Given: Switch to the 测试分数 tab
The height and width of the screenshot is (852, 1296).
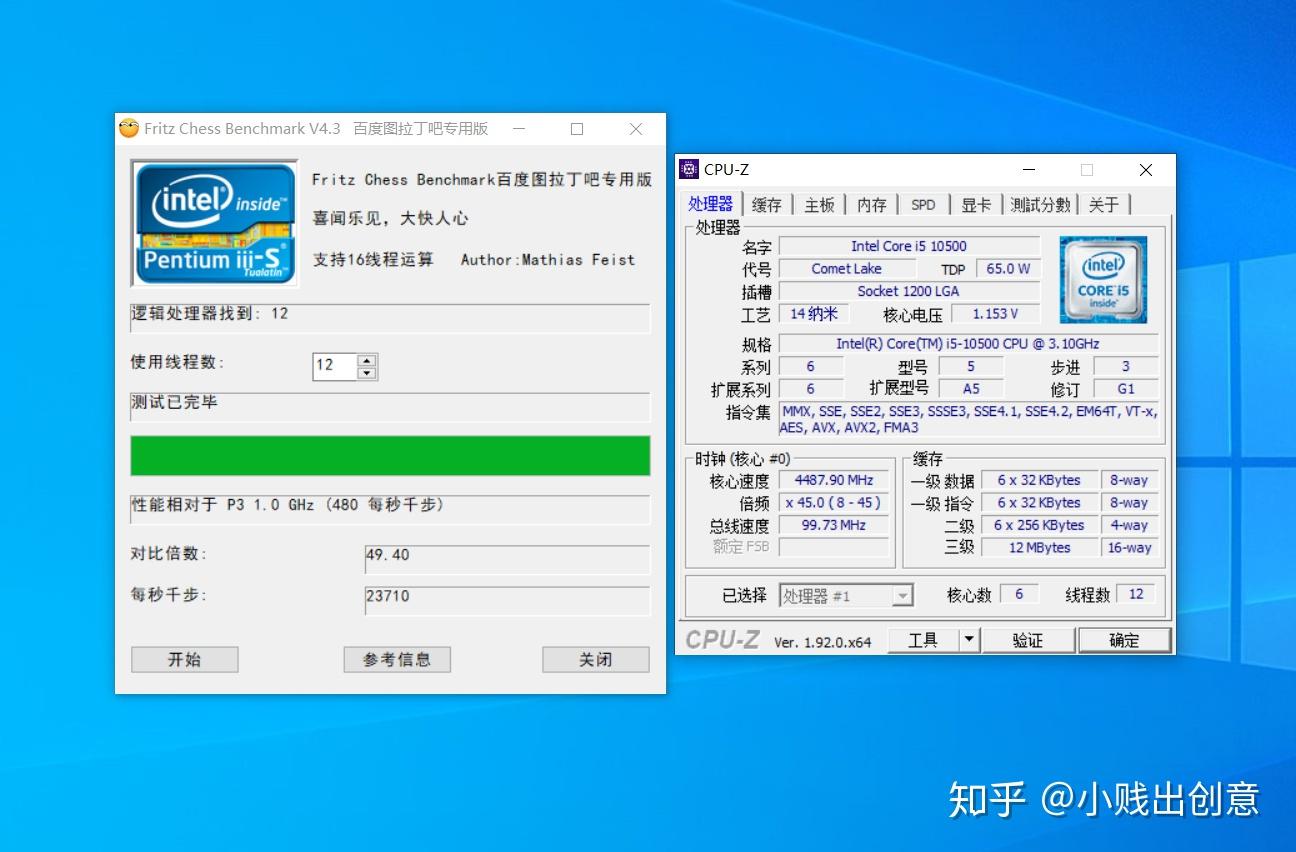Looking at the screenshot, I should (x=1040, y=205).
